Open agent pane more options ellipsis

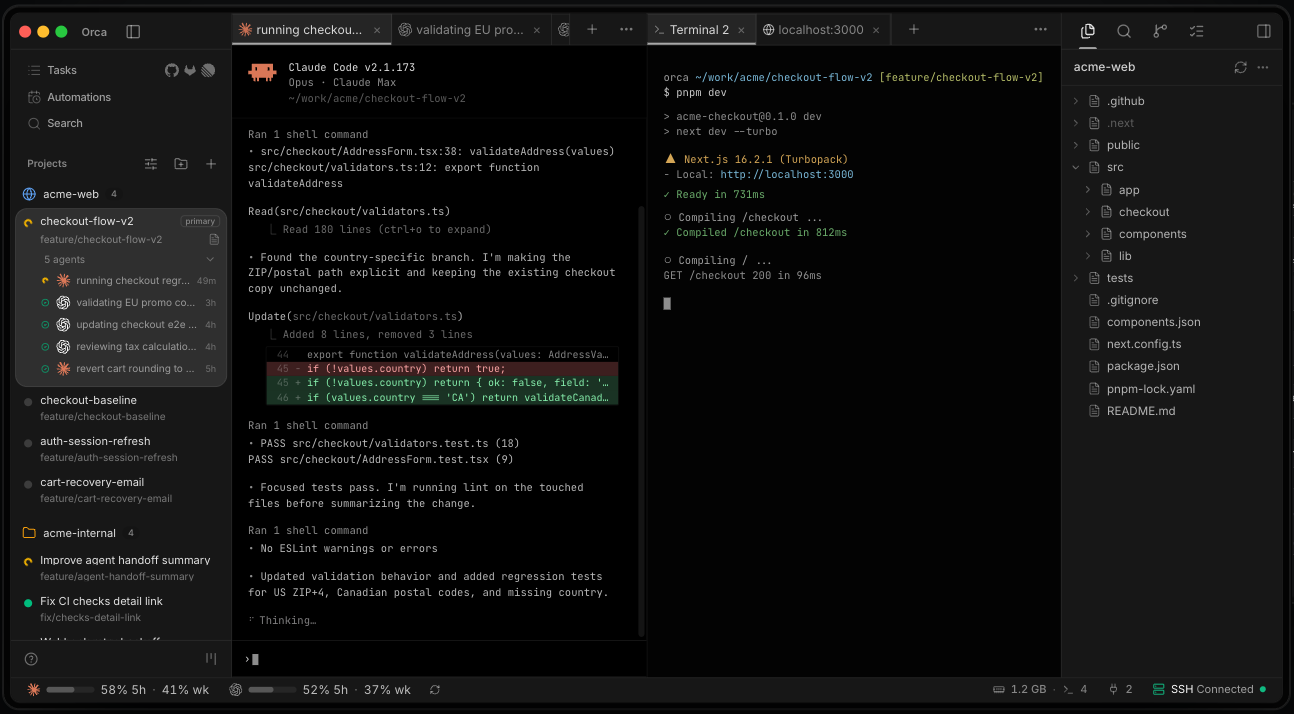click(626, 30)
